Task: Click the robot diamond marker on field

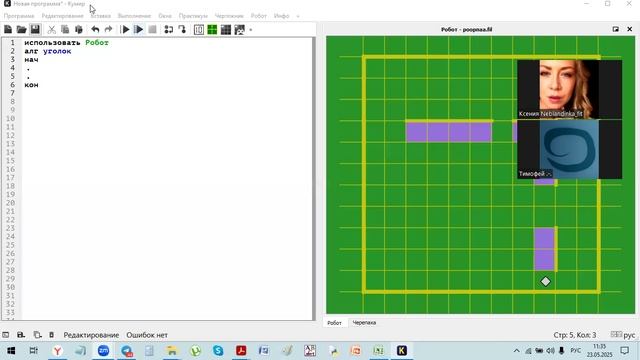Action: [x=545, y=281]
